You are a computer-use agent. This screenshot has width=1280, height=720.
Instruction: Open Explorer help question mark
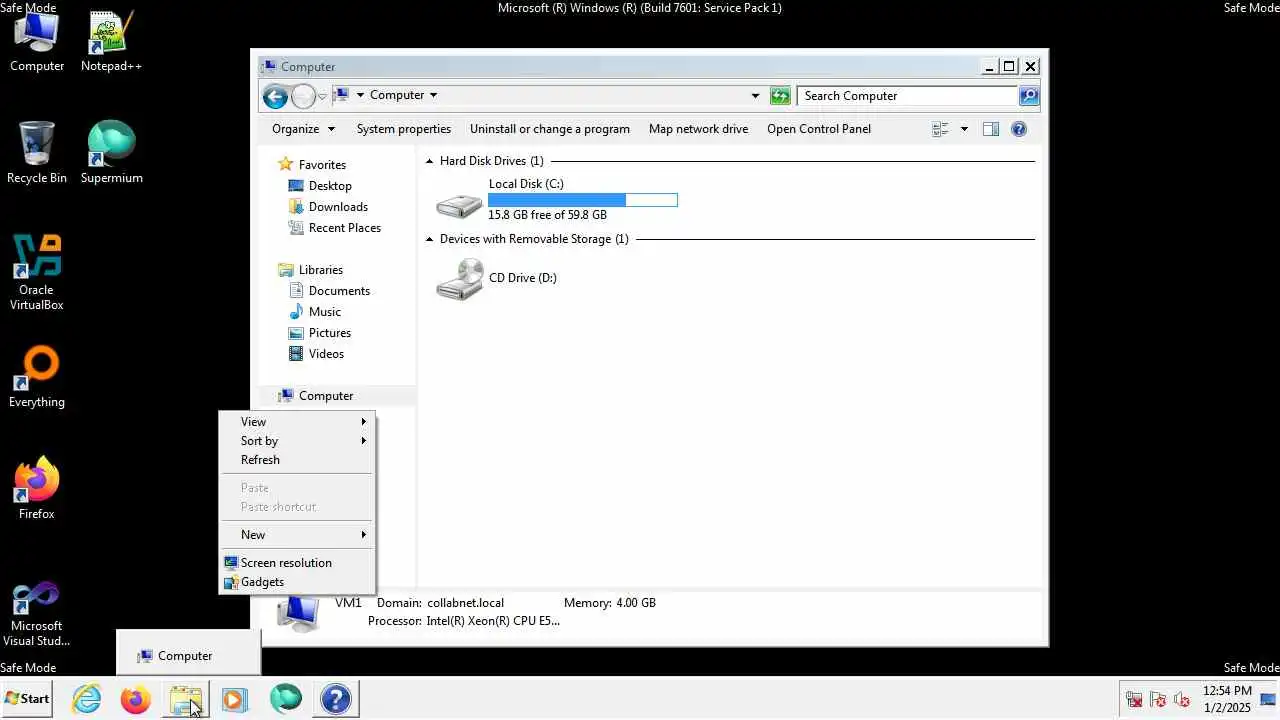coord(1019,129)
